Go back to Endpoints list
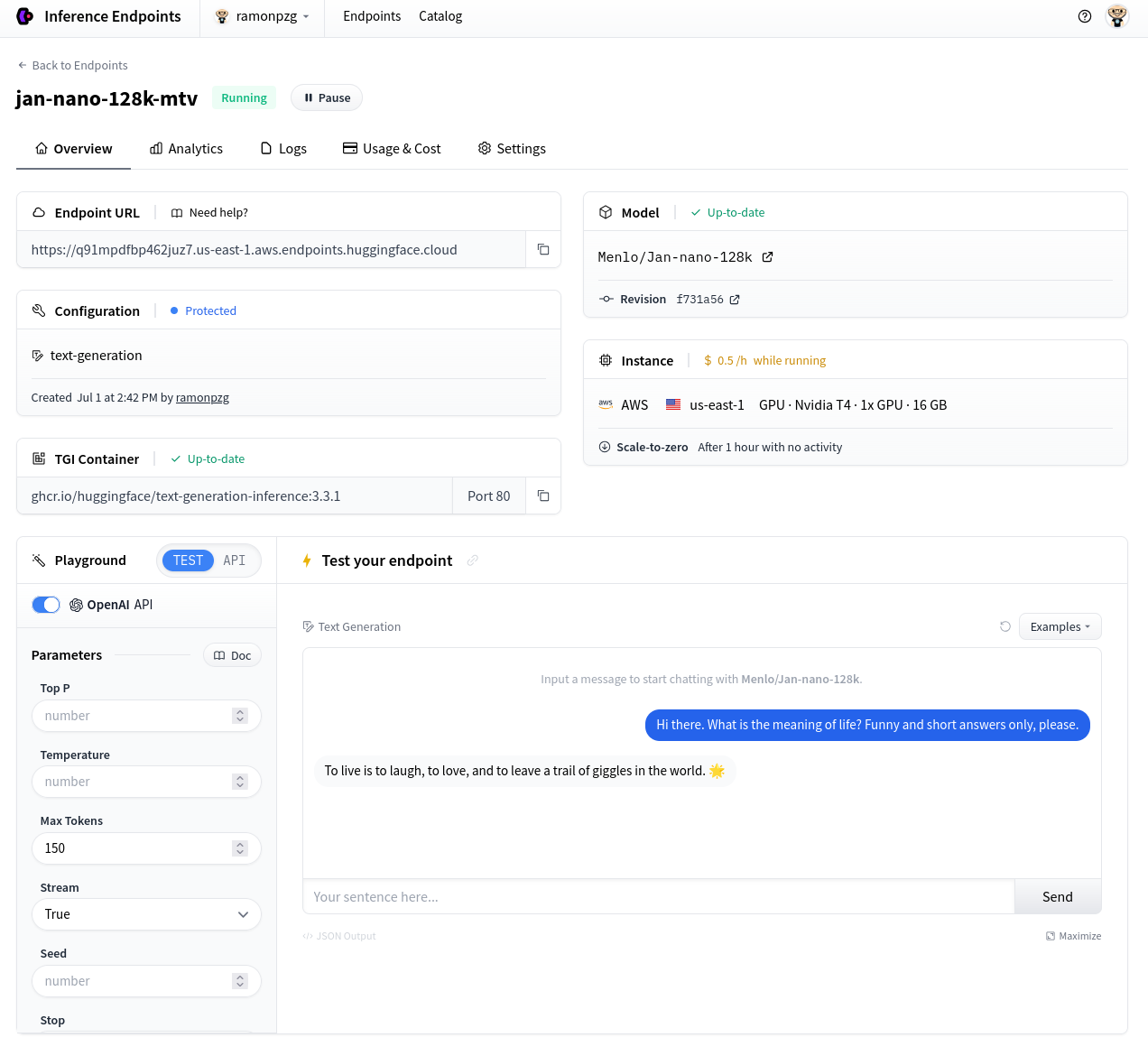 pos(72,65)
